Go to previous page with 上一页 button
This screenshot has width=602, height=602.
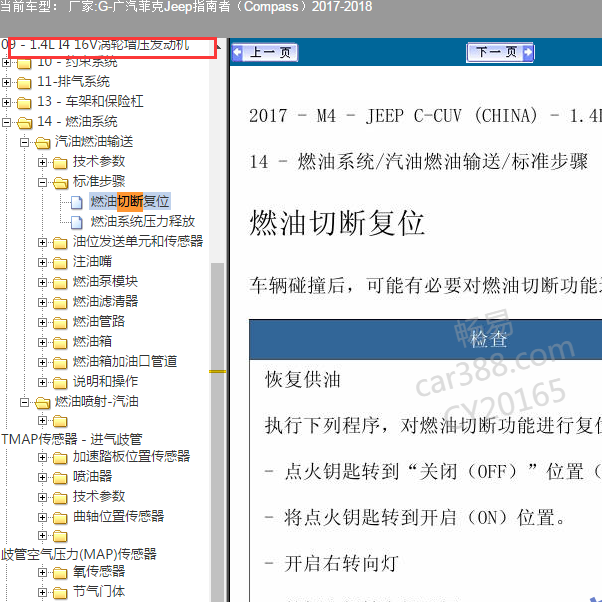[x=265, y=53]
